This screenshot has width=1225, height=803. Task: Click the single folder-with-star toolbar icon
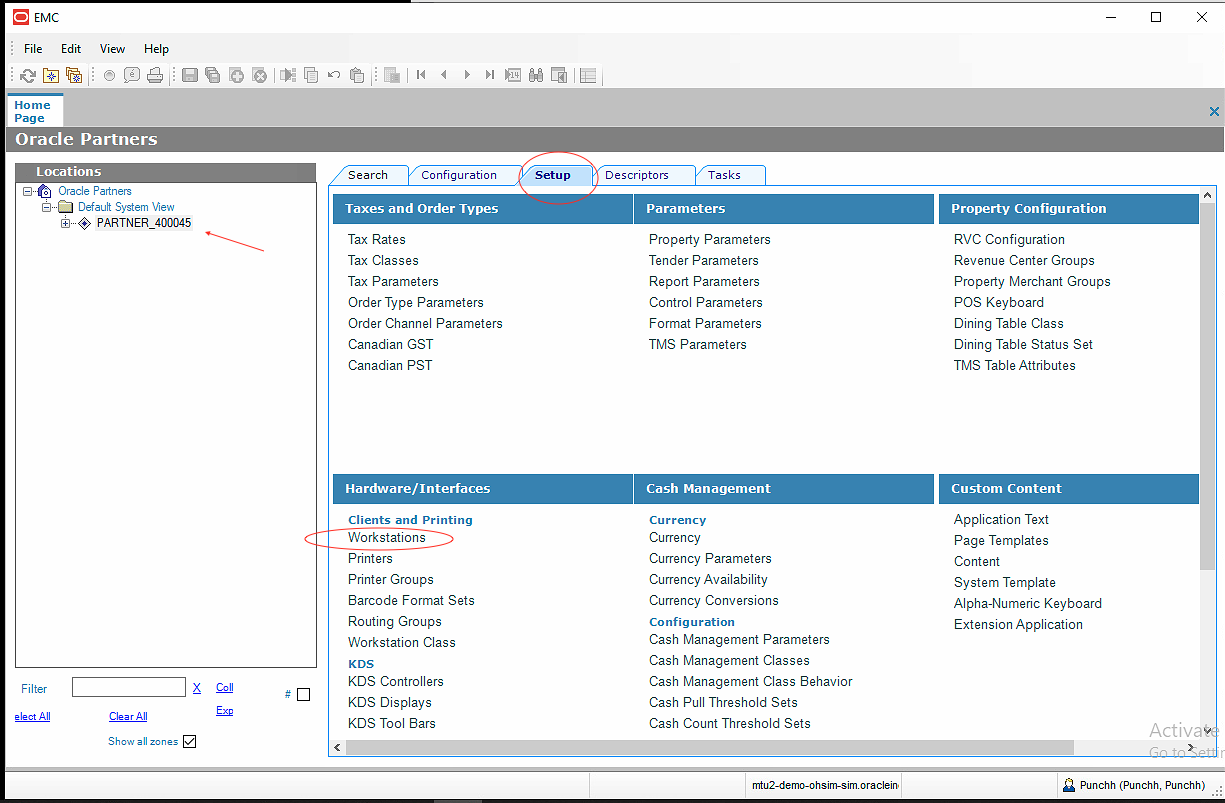pyautogui.click(x=51, y=75)
